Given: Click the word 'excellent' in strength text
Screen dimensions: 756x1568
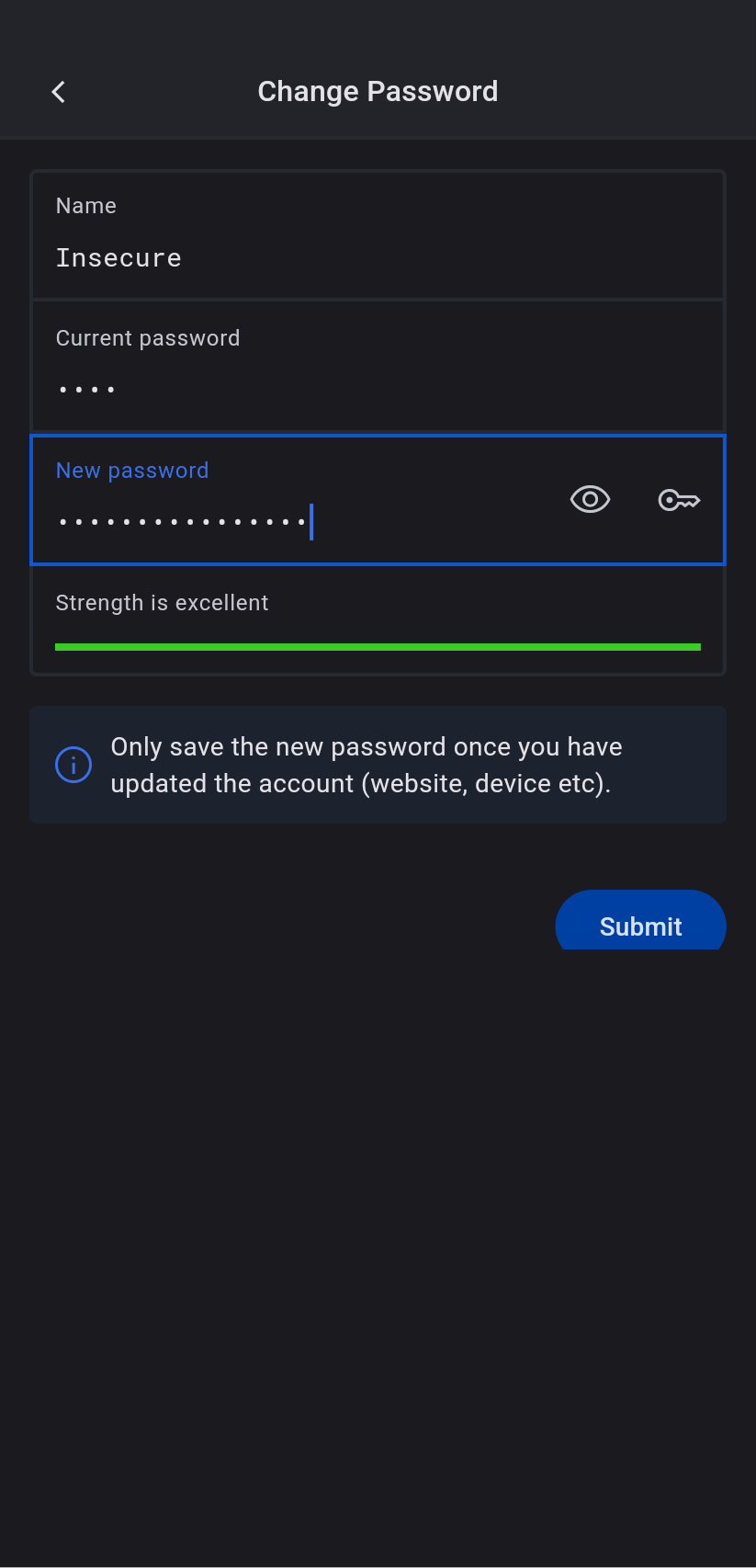Looking at the screenshot, I should (221, 603).
